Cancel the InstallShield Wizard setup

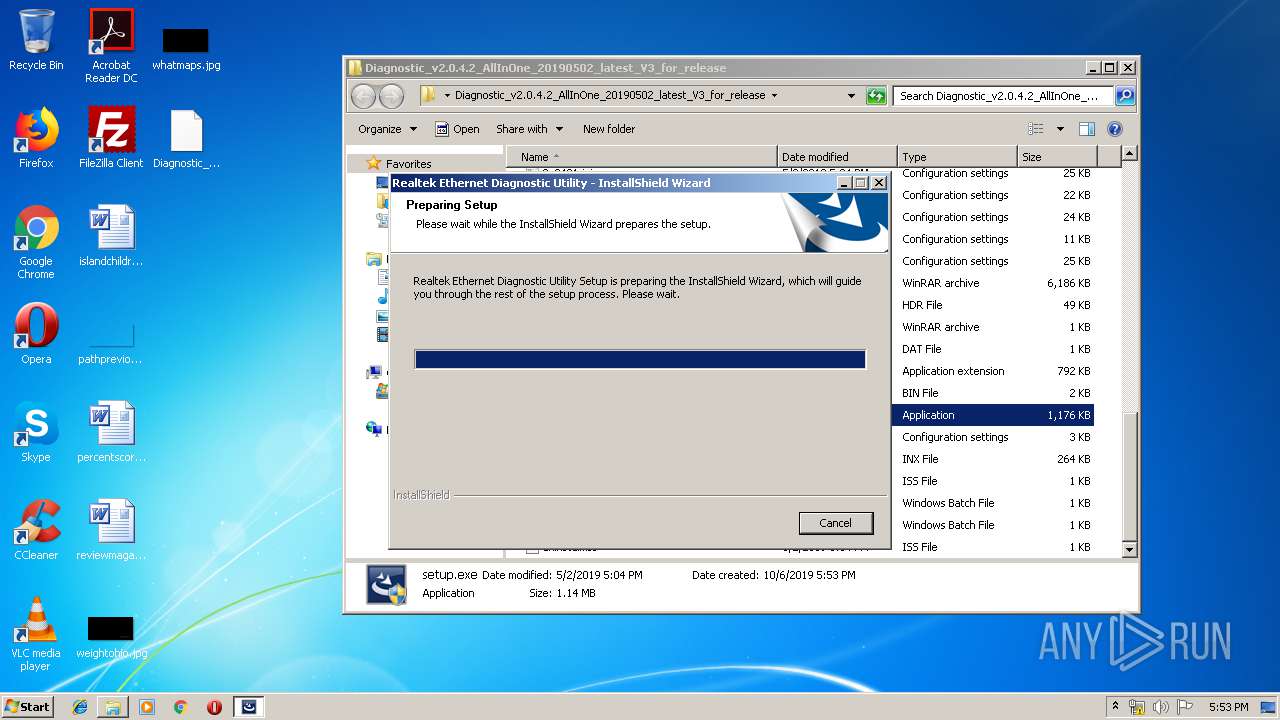coord(836,523)
